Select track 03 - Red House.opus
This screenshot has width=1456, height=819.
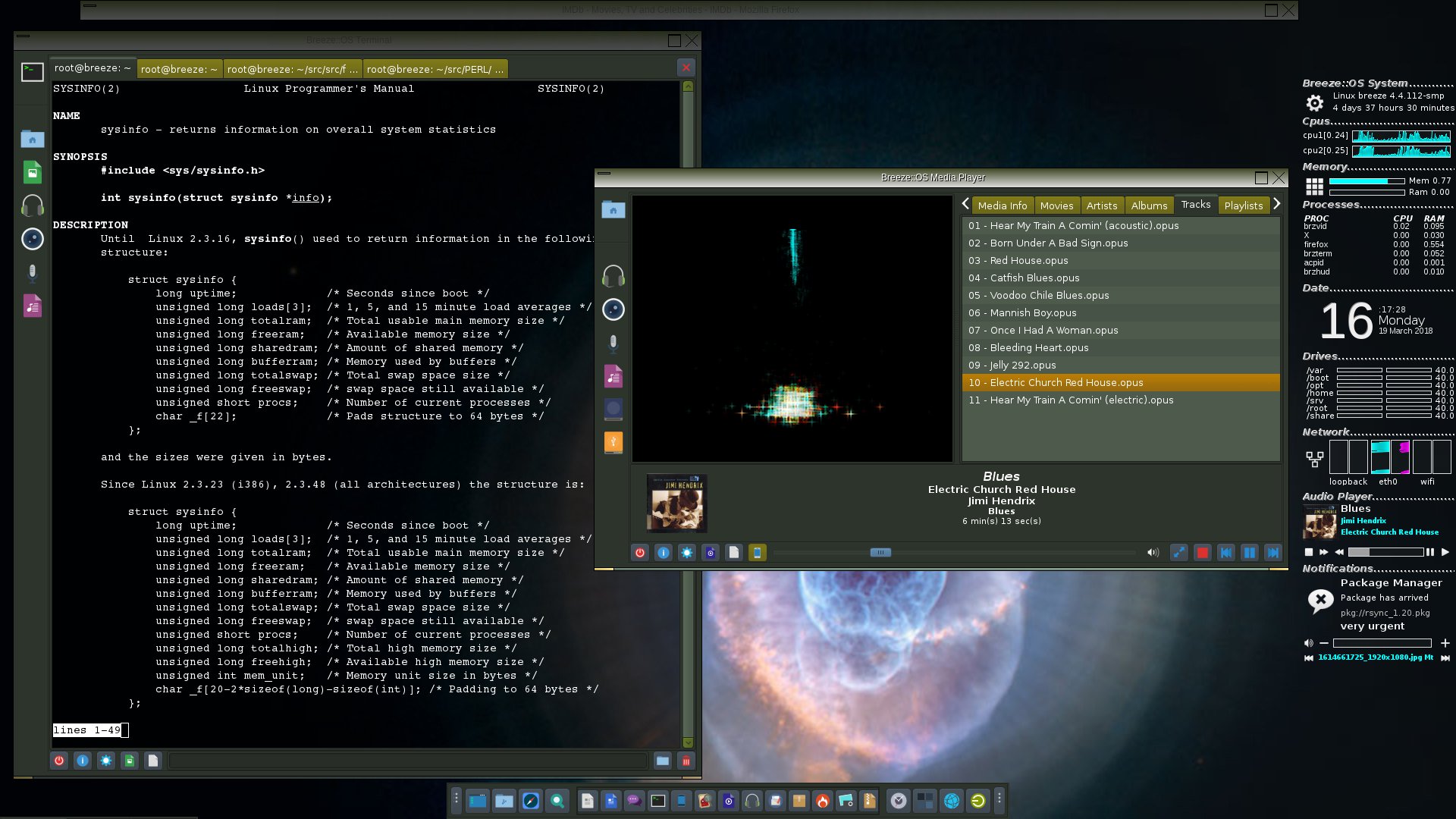[x=1028, y=260]
